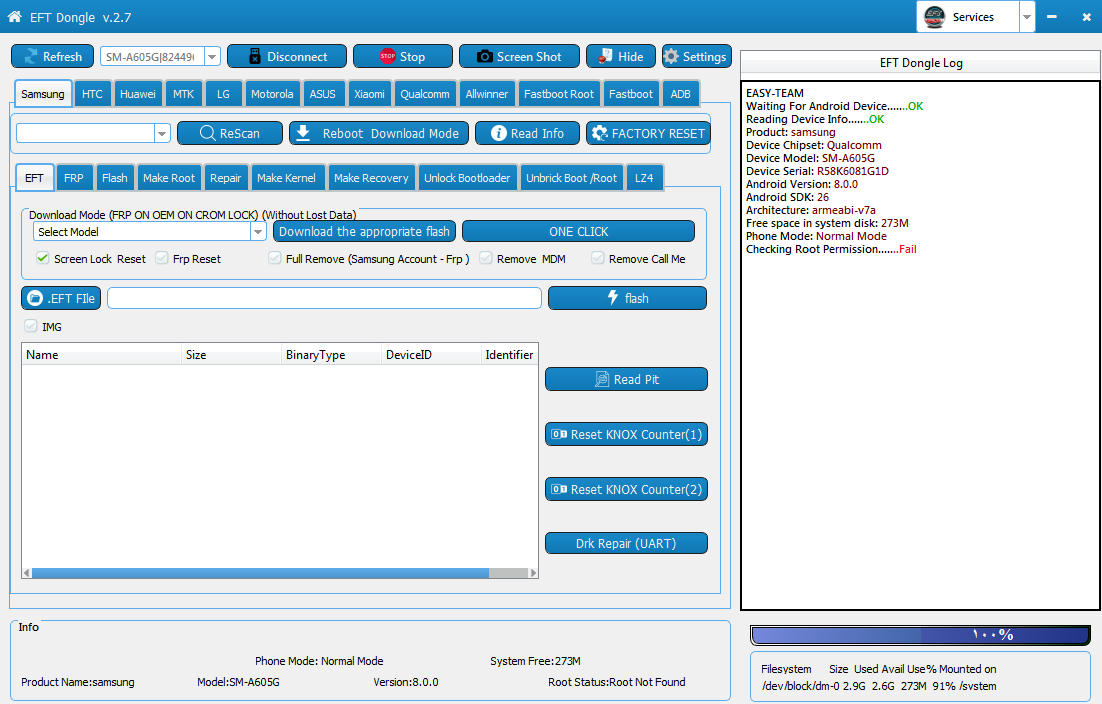The width and height of the screenshot is (1102, 704).
Task: Click the Hide button icon
Action: point(605,56)
